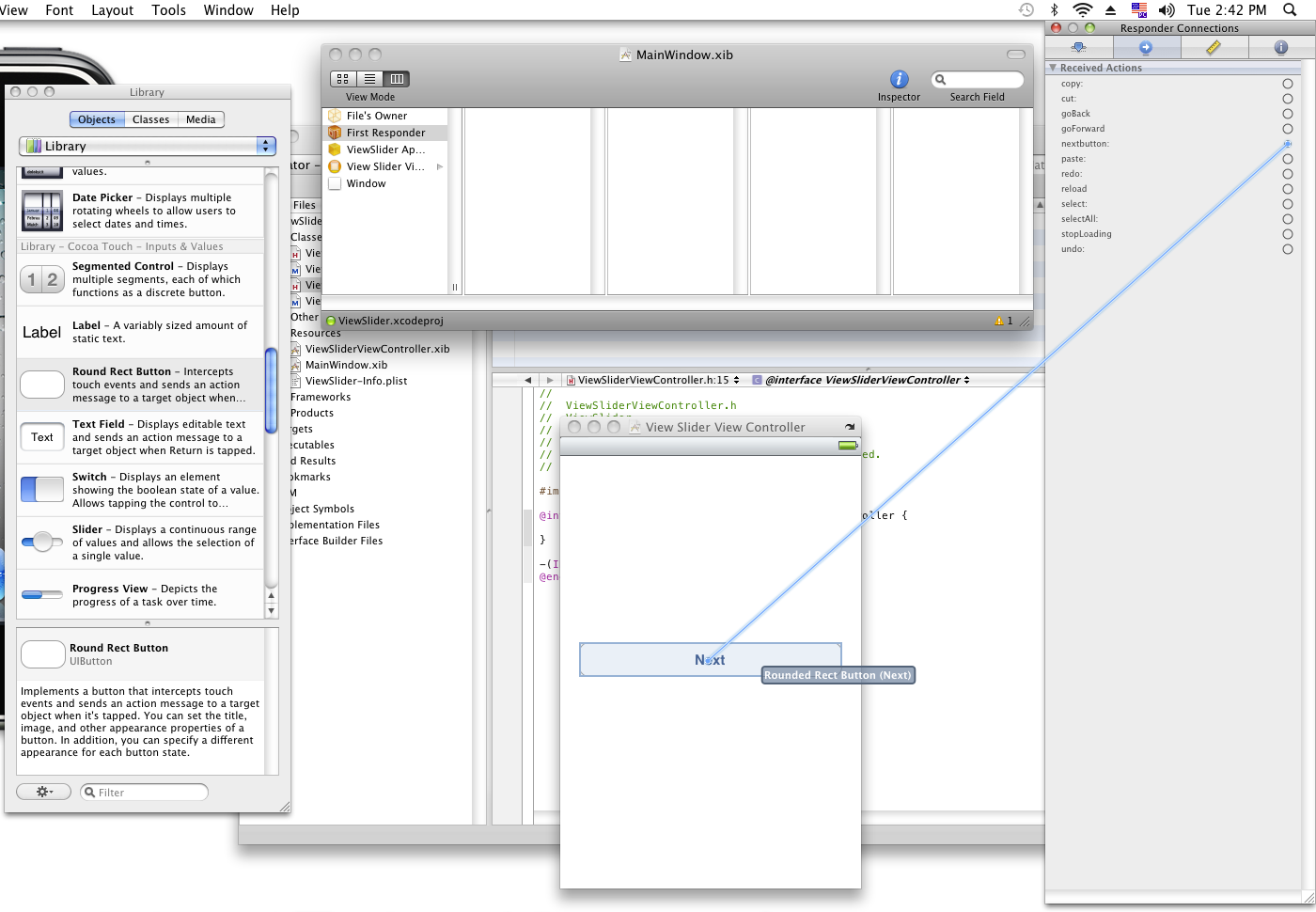
Task: Collapse the Received Actions section
Action: click(1053, 68)
